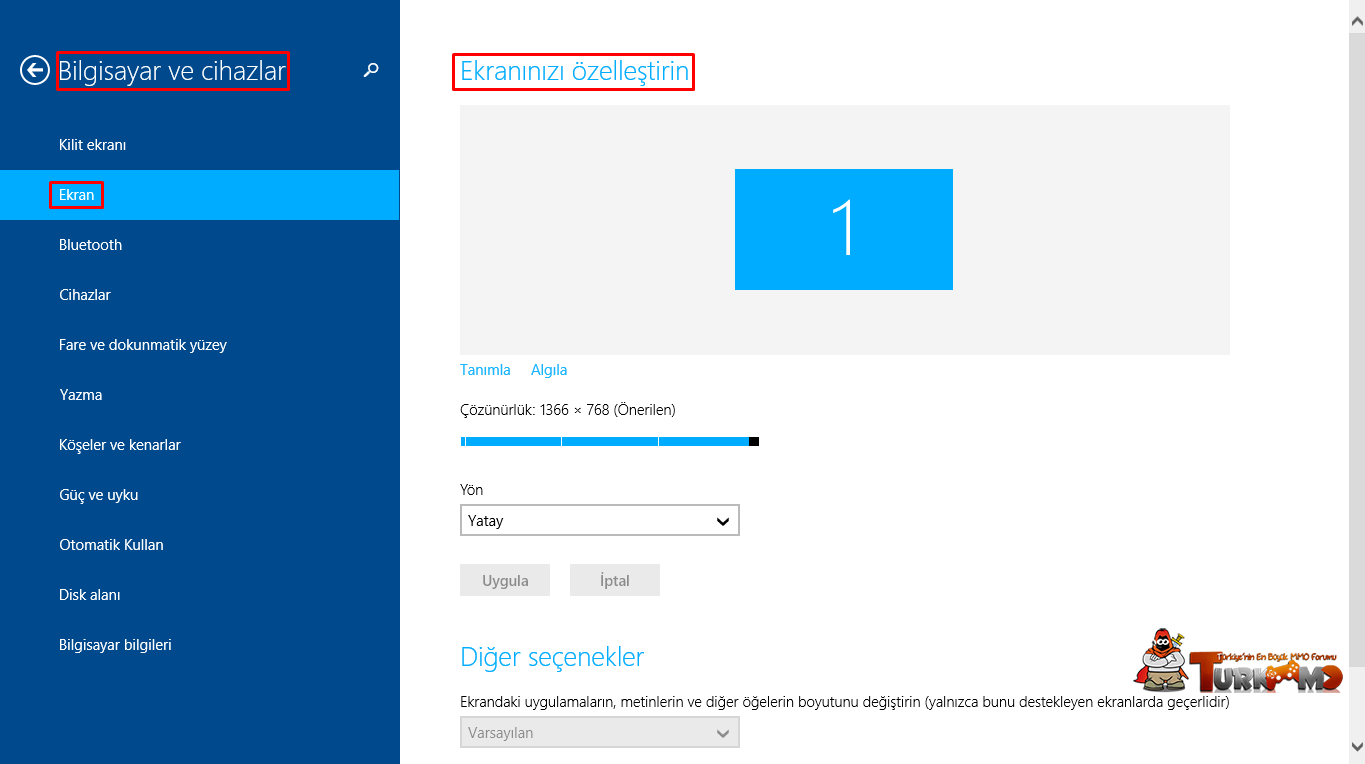Image resolution: width=1365 pixels, height=764 pixels.
Task: Click the black resolution slider handle
Action: pos(754,441)
